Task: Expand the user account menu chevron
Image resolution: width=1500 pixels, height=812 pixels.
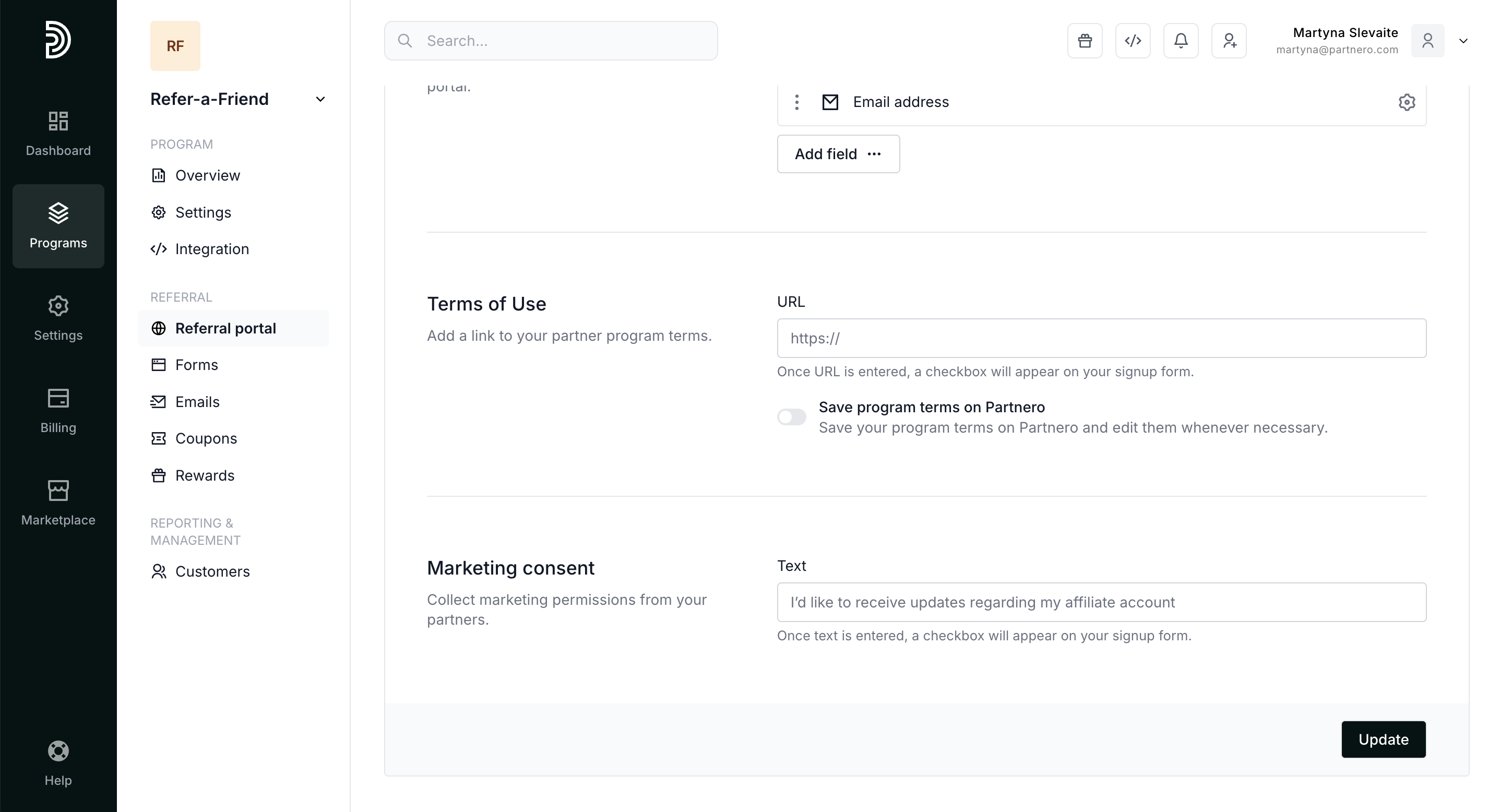Action: pos(1463,41)
